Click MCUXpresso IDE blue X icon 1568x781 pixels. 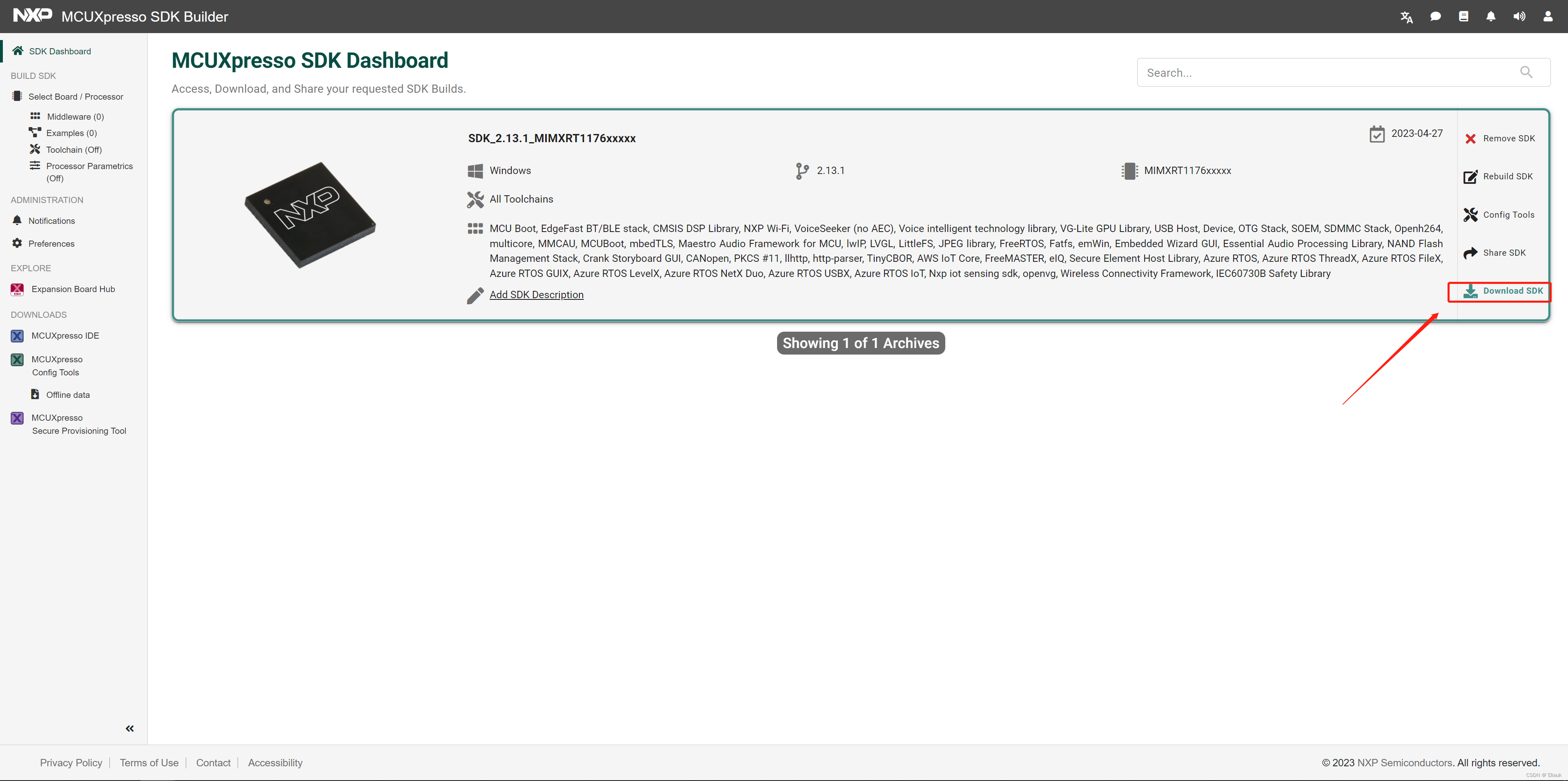pyautogui.click(x=17, y=336)
